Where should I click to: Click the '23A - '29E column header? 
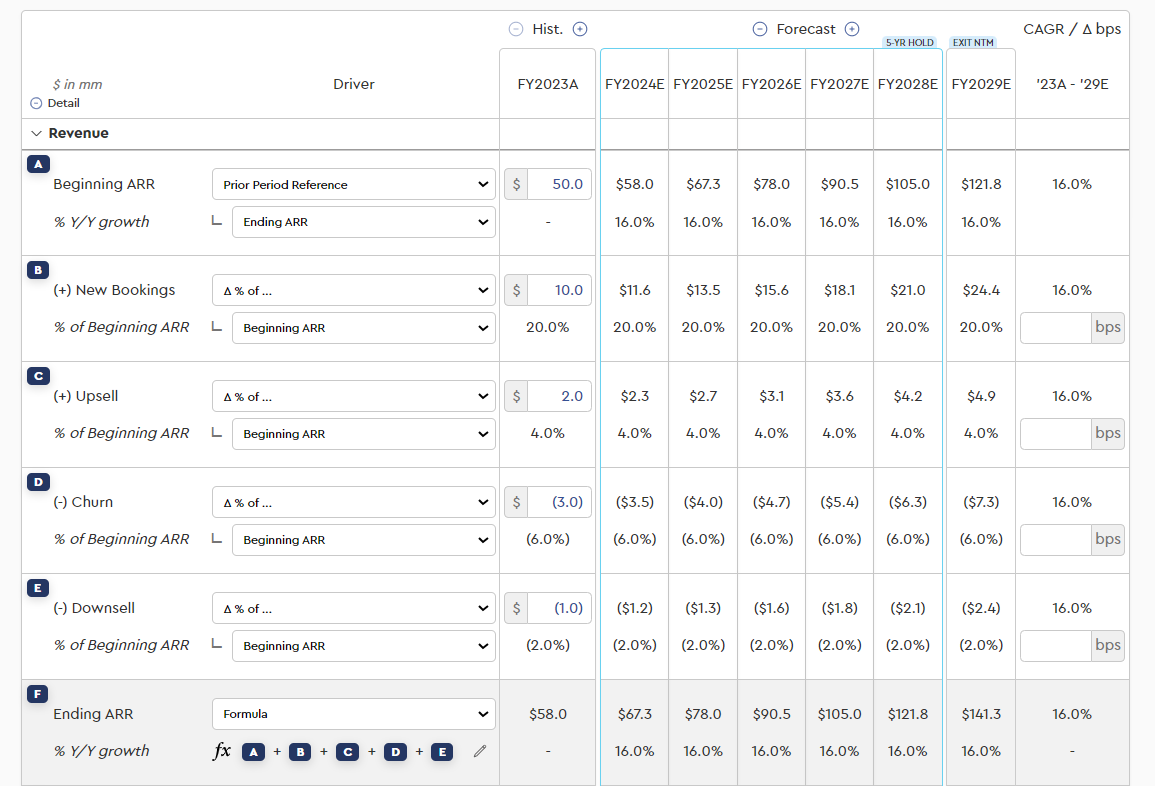[1072, 84]
